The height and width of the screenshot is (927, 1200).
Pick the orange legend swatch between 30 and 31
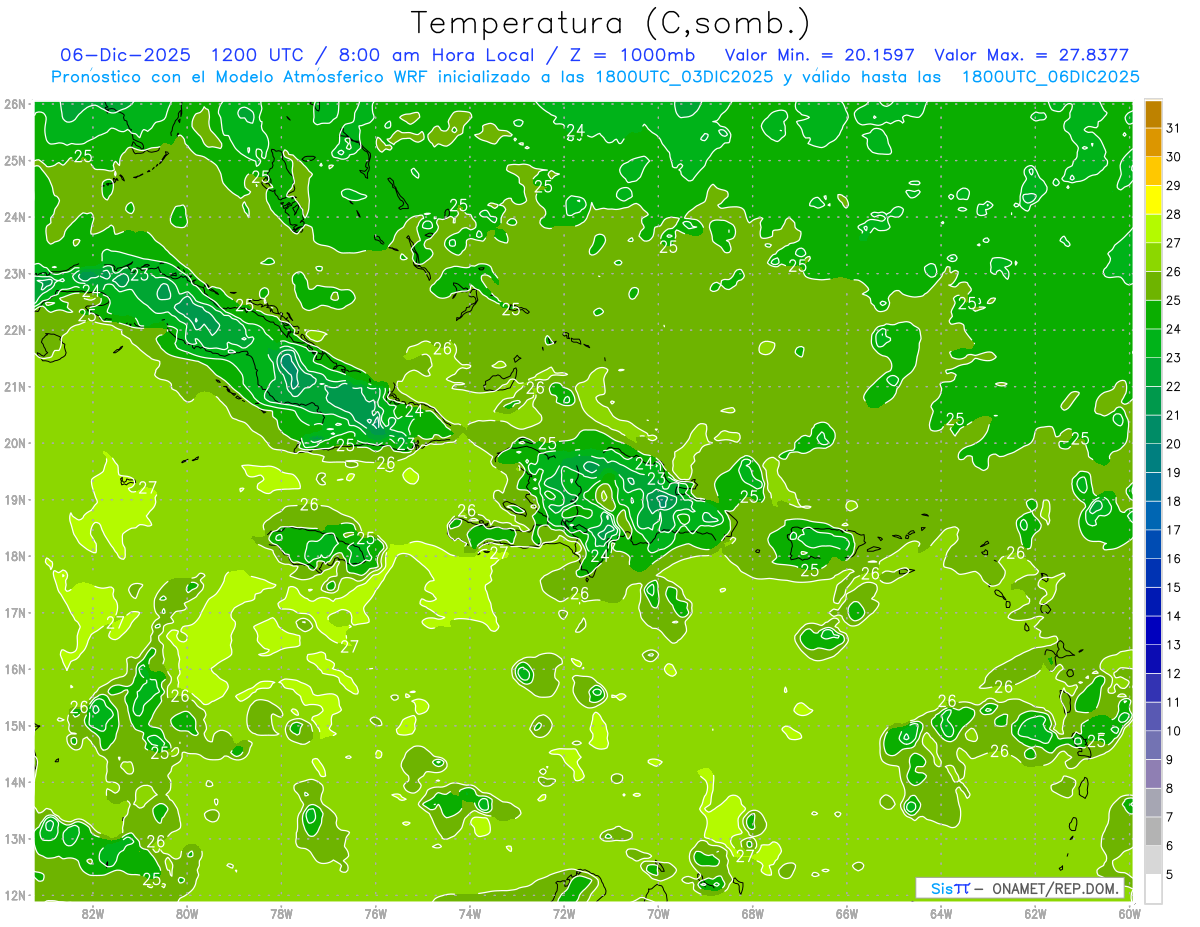(x=1153, y=143)
